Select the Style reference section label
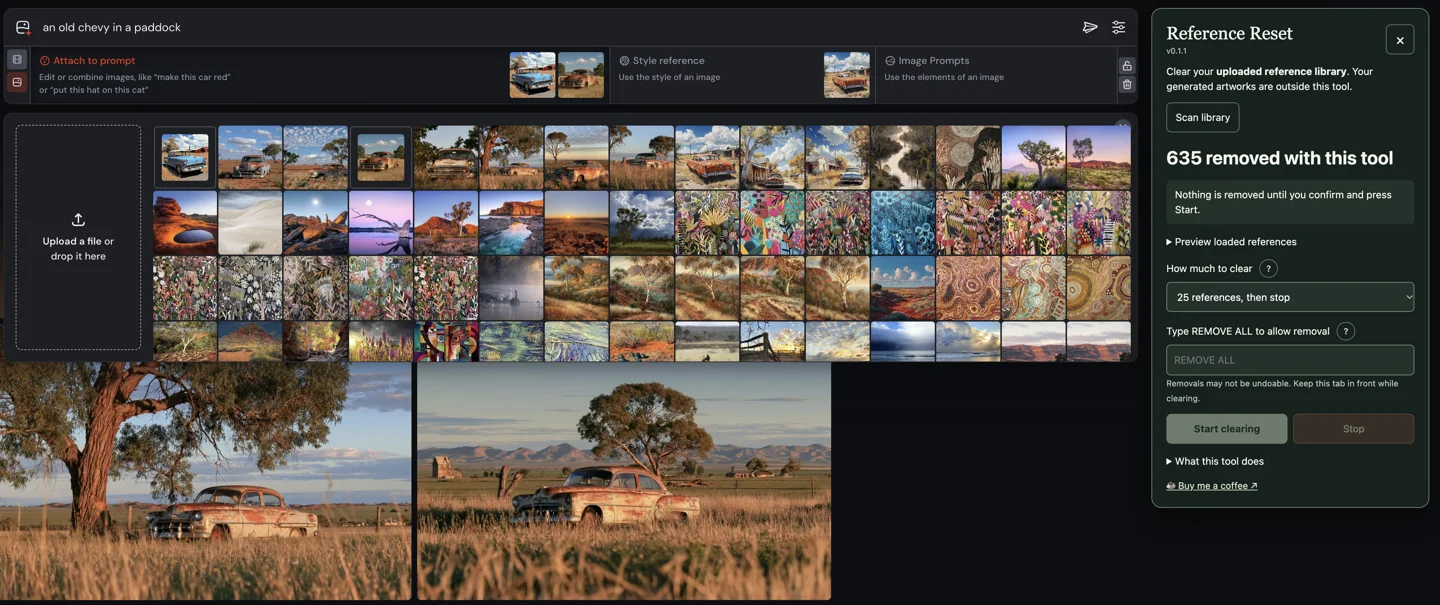1440x605 pixels. tap(669, 61)
